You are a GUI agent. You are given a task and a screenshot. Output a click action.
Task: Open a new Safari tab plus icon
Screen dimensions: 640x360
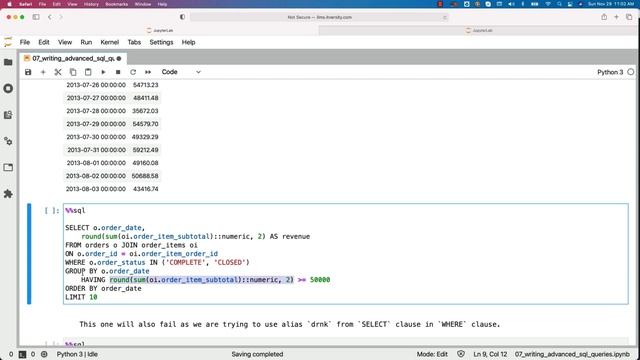pyautogui.click(x=616, y=17)
